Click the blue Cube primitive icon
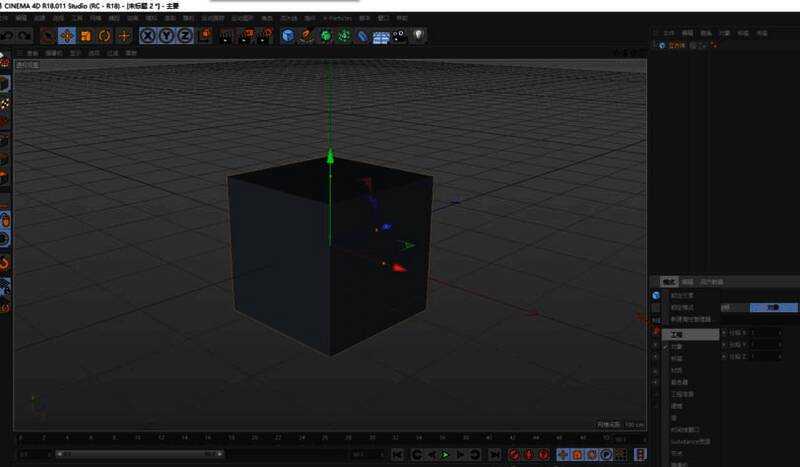 tap(288, 36)
